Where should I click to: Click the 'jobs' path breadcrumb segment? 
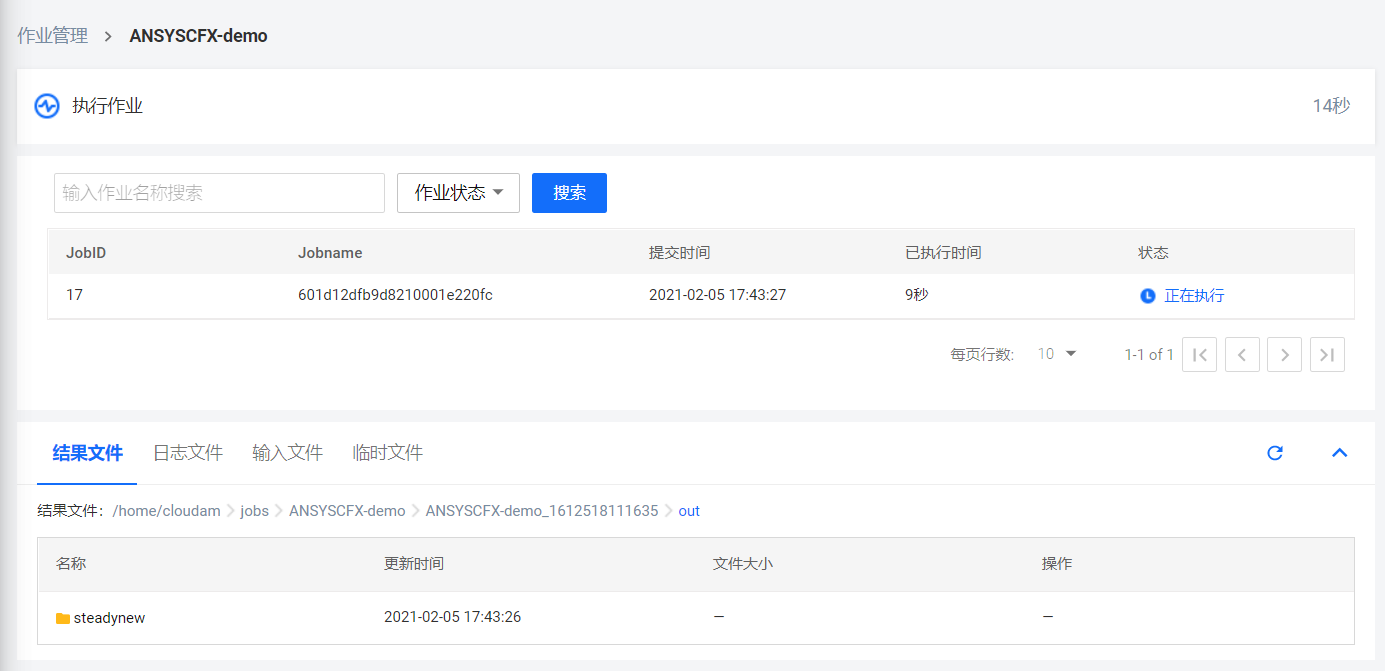(x=254, y=511)
